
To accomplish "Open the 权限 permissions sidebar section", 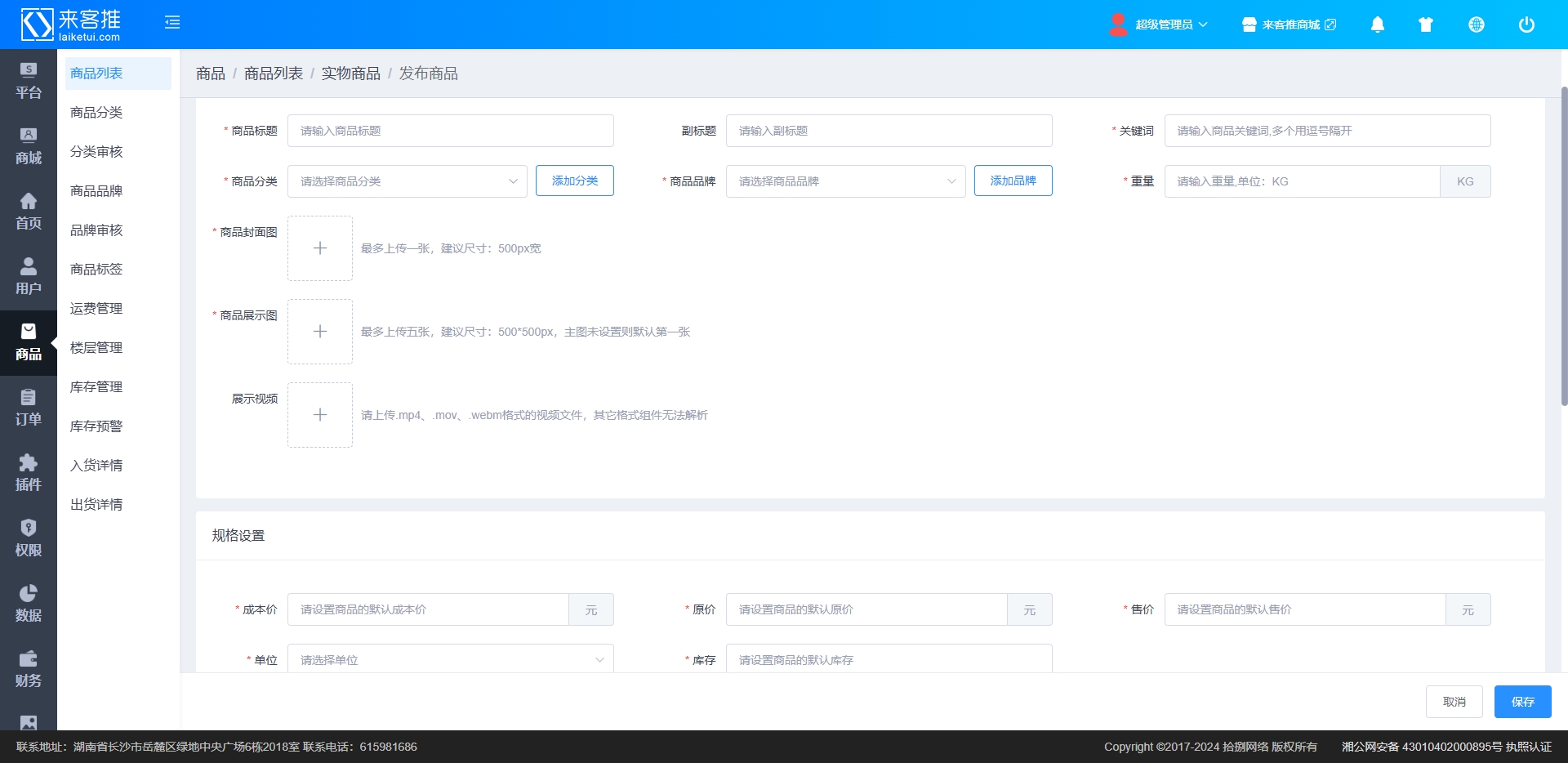I will (29, 538).
